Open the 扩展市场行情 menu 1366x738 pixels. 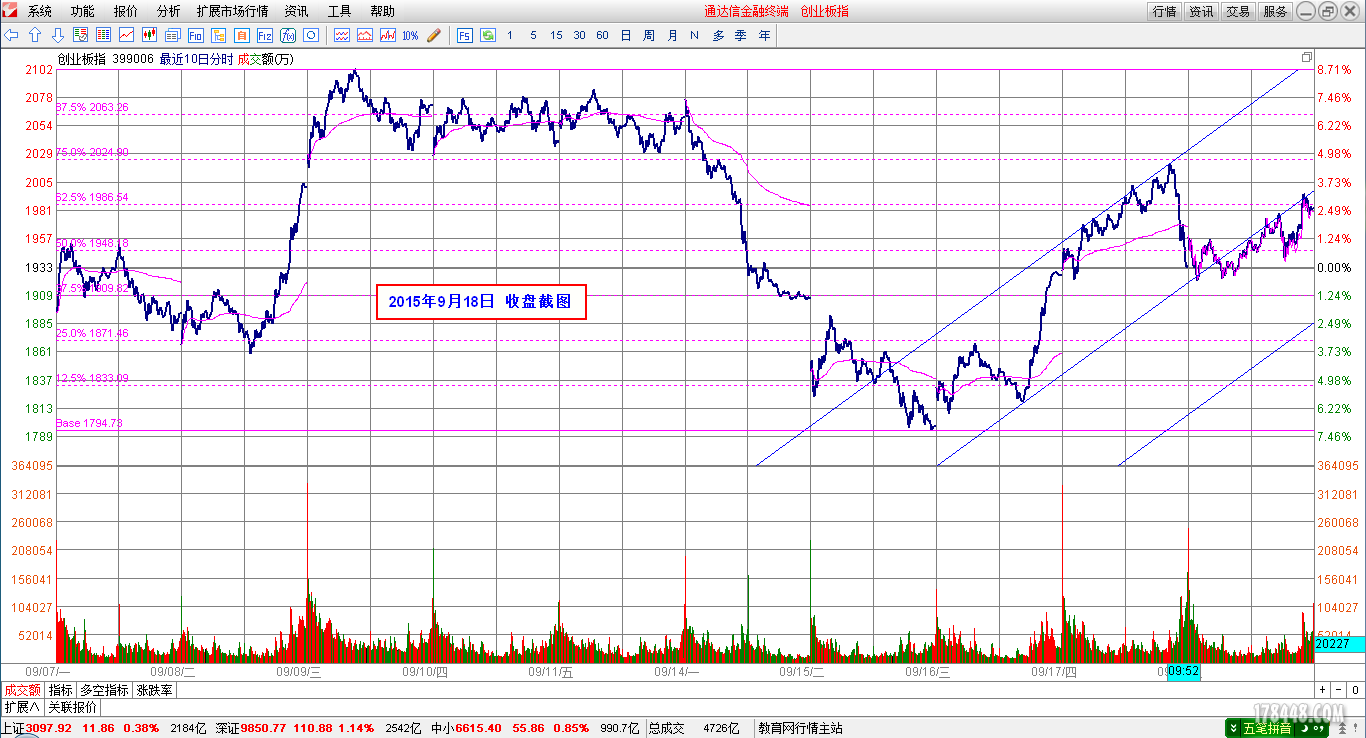[x=232, y=11]
